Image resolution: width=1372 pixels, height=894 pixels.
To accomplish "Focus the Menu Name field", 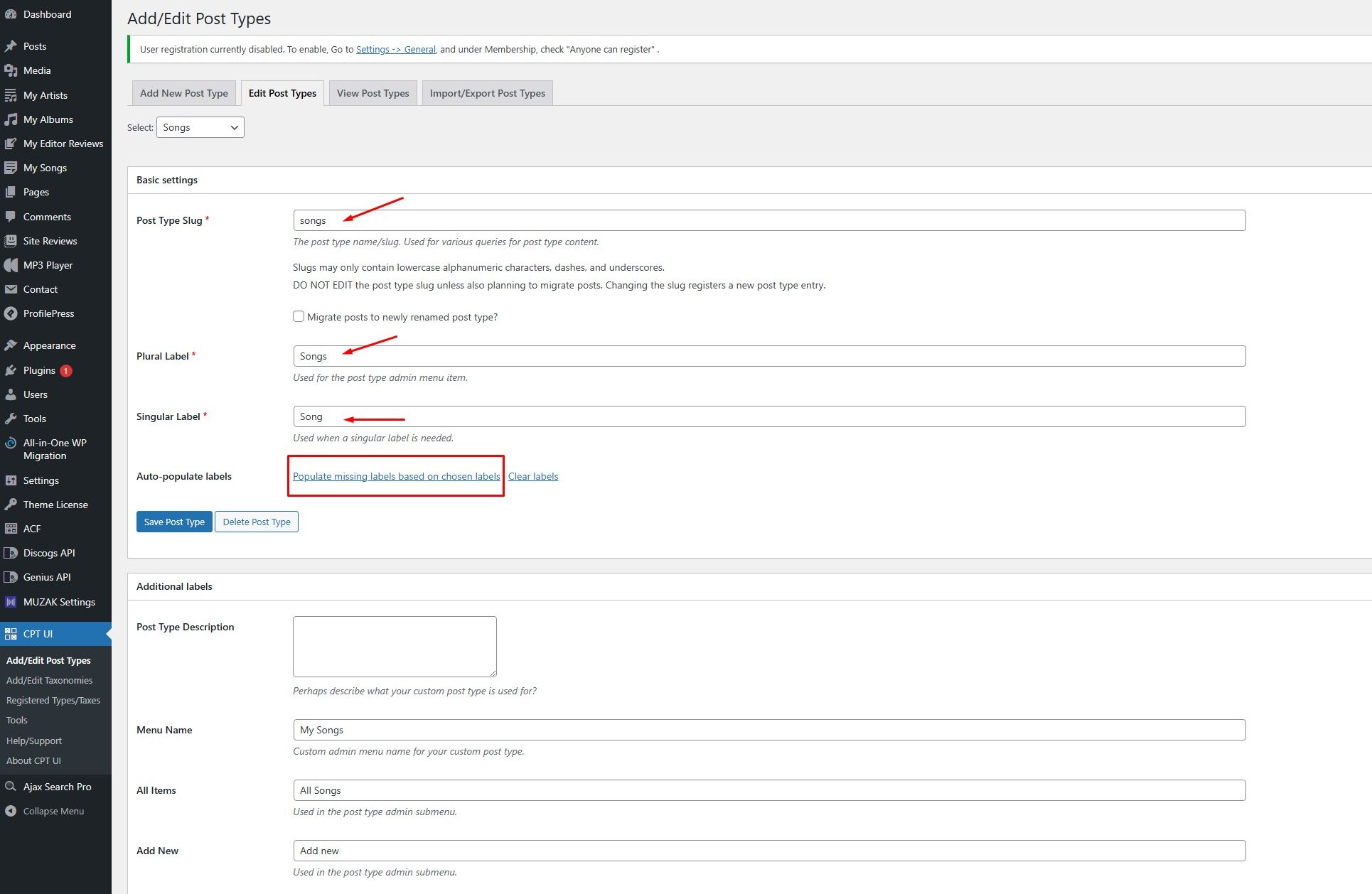I will point(769,730).
